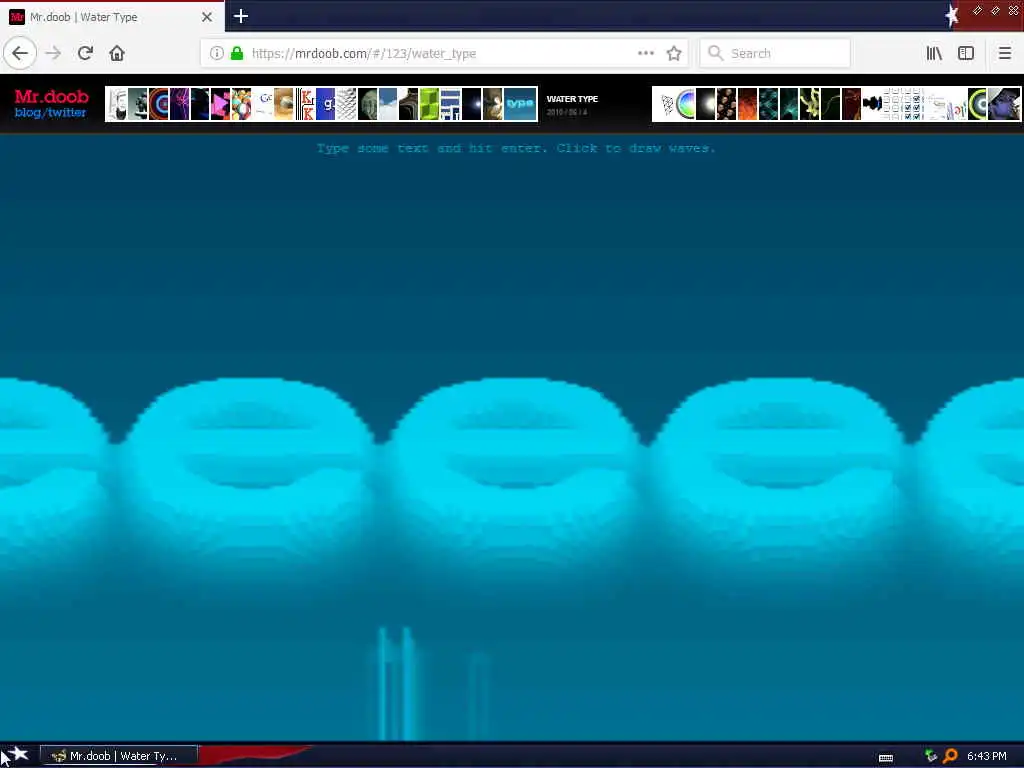1024x768 pixels.
Task: Reload the current page
Action: click(85, 53)
